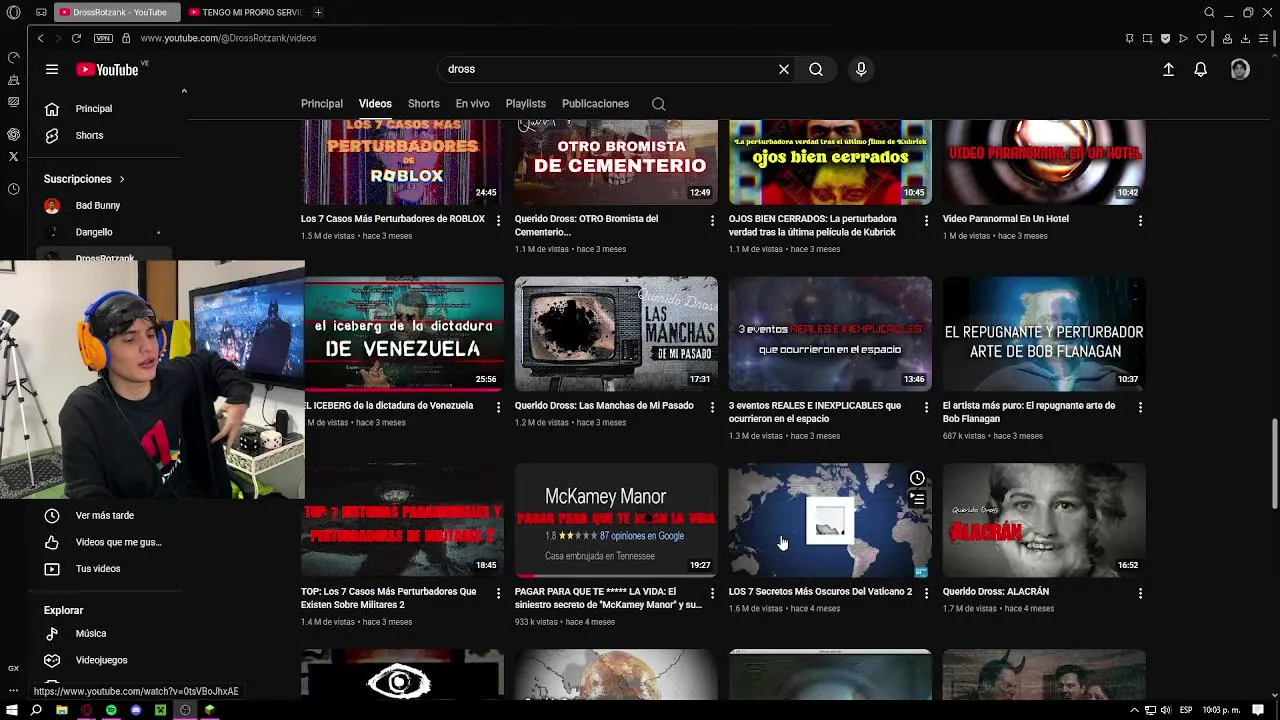The width and height of the screenshot is (1280, 720).
Task: Go back in browser history
Action: [x=40, y=38]
